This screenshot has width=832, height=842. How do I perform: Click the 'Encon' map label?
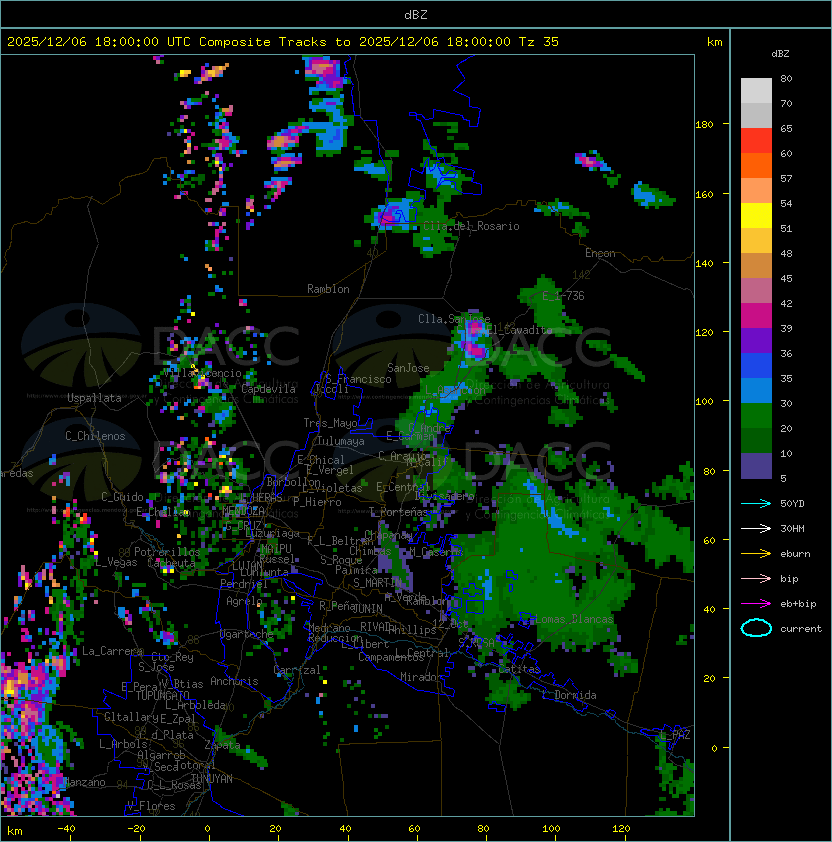coord(600,253)
